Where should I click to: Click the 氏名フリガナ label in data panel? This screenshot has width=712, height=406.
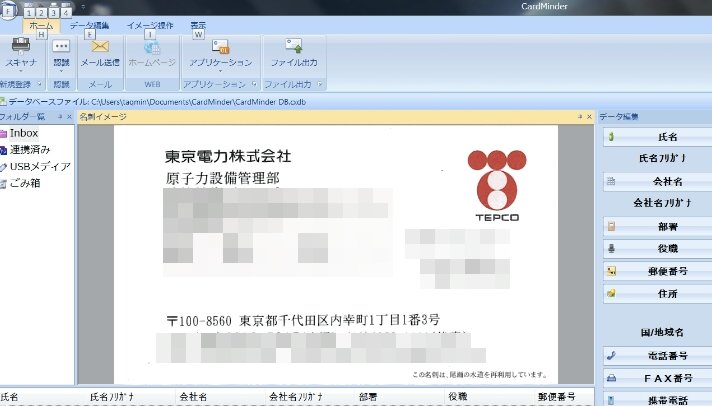click(x=662, y=158)
